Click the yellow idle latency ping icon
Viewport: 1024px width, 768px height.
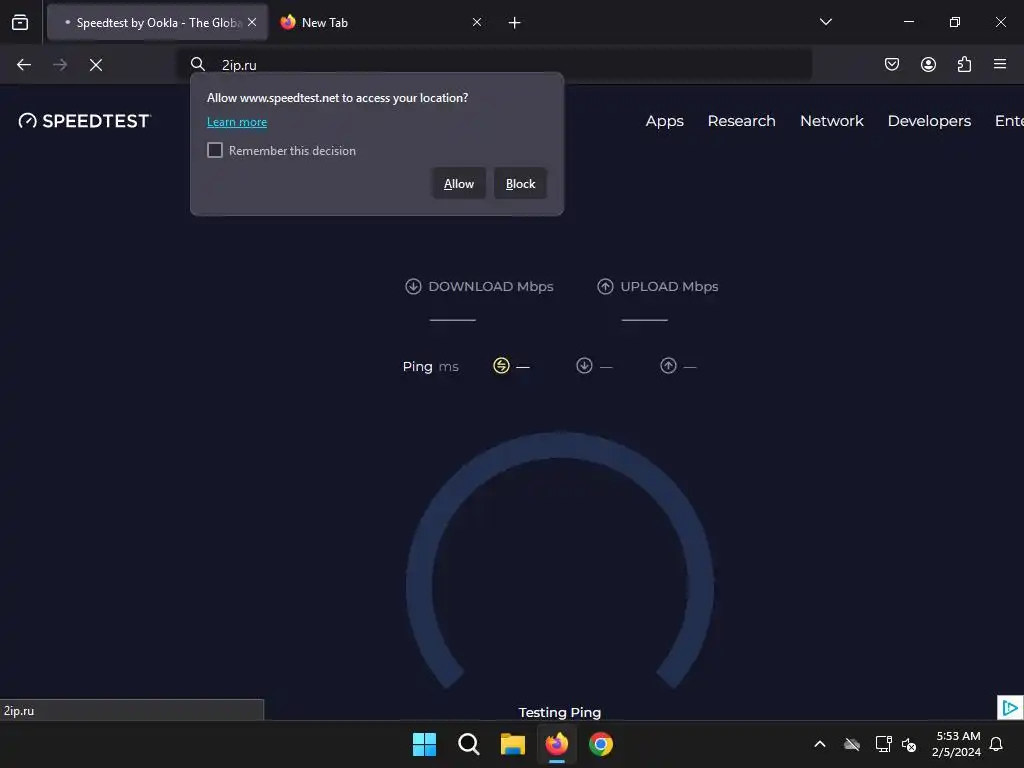coord(501,366)
